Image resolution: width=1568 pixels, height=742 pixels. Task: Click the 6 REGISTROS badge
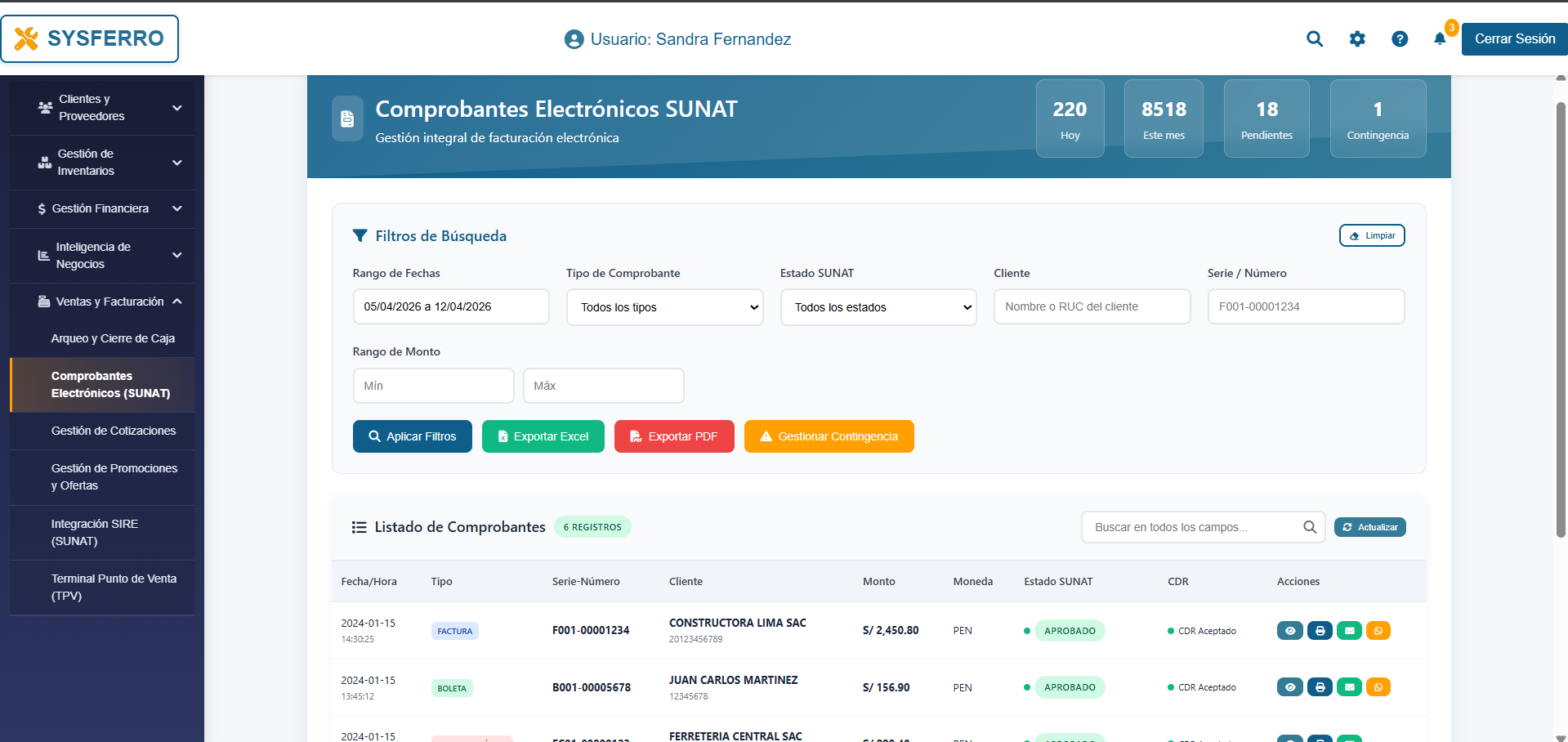click(x=592, y=527)
